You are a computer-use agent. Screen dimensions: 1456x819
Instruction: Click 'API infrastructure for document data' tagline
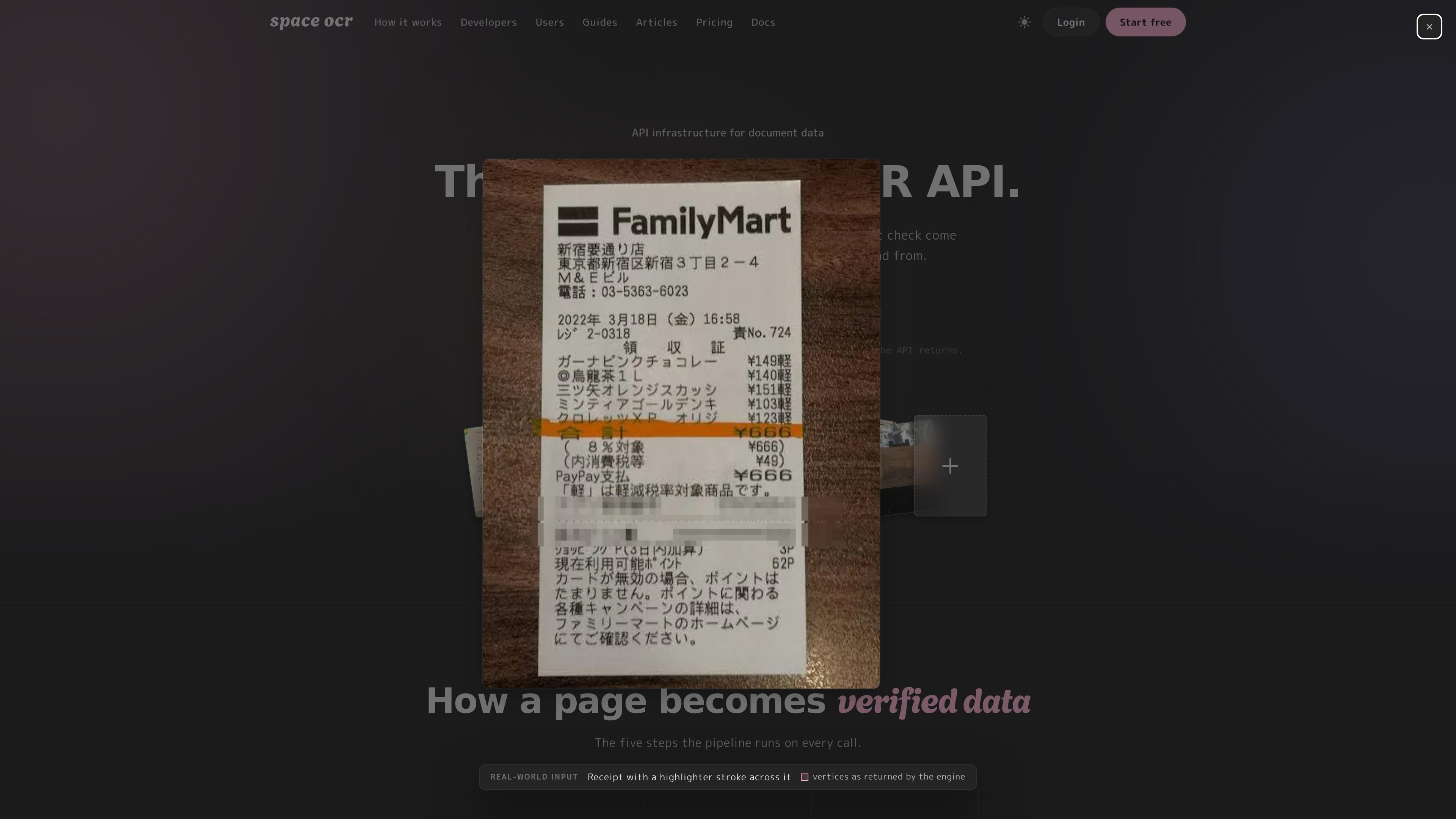728,133
